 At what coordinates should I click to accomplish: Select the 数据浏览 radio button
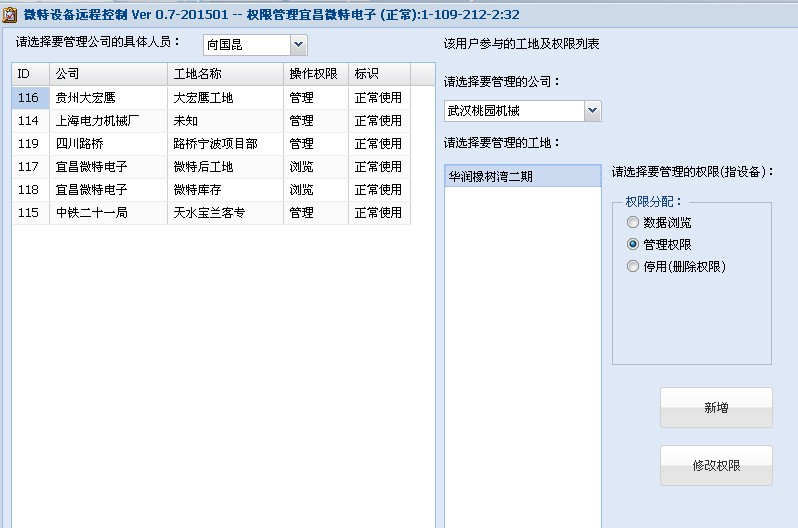pos(633,222)
